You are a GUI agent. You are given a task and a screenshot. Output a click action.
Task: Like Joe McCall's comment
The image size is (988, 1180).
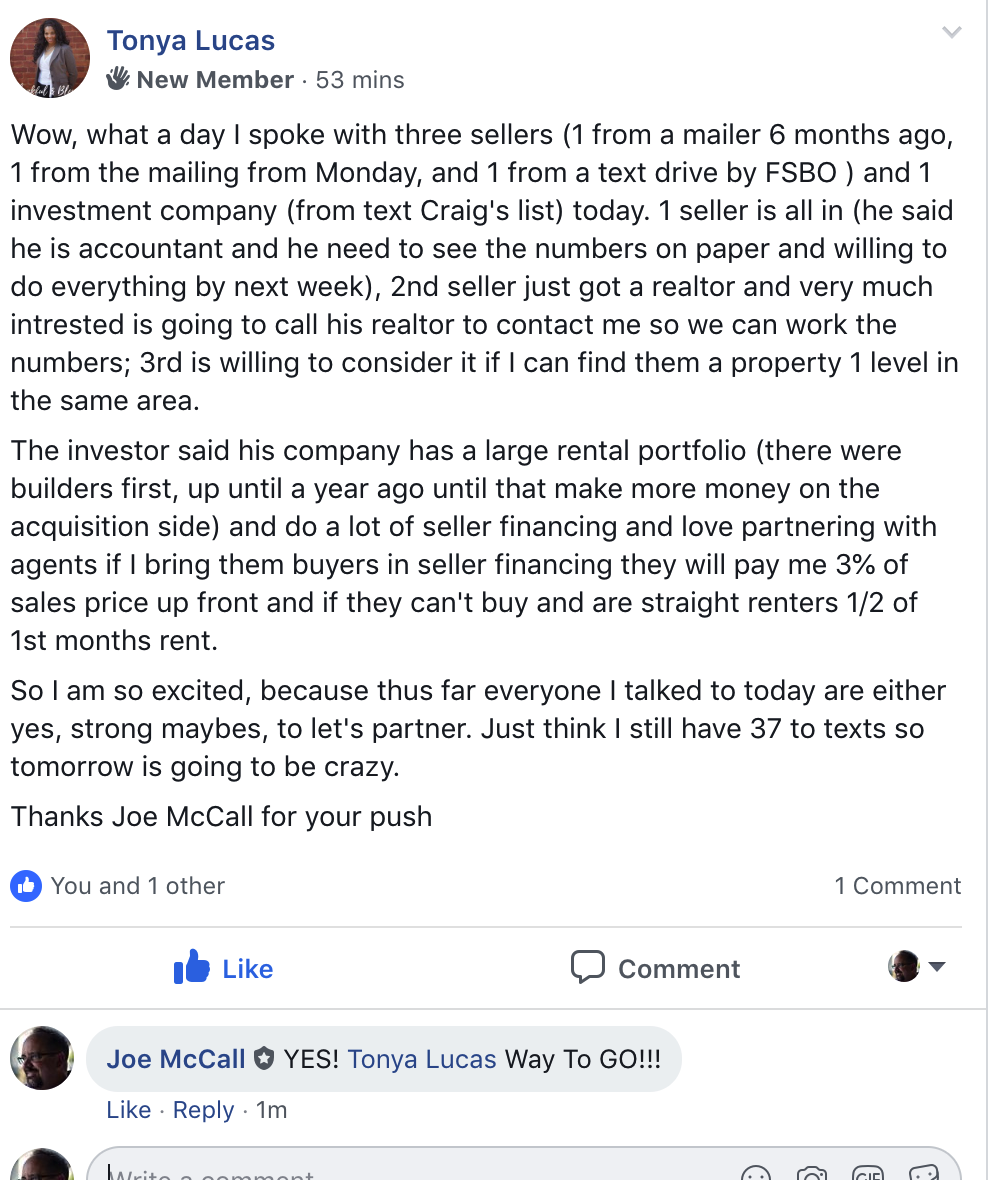pyautogui.click(x=128, y=1110)
